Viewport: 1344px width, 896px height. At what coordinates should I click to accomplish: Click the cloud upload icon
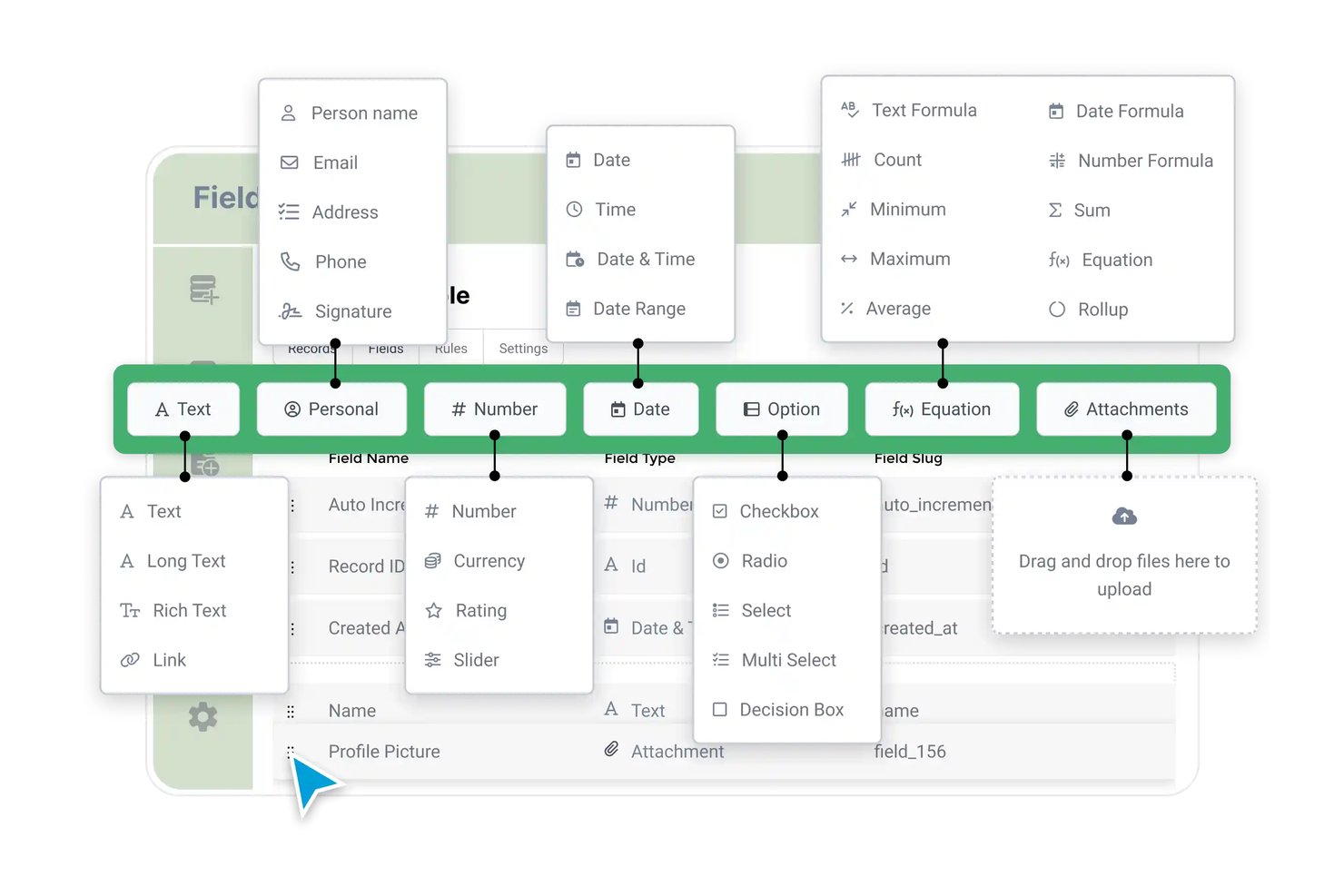coord(1124,517)
